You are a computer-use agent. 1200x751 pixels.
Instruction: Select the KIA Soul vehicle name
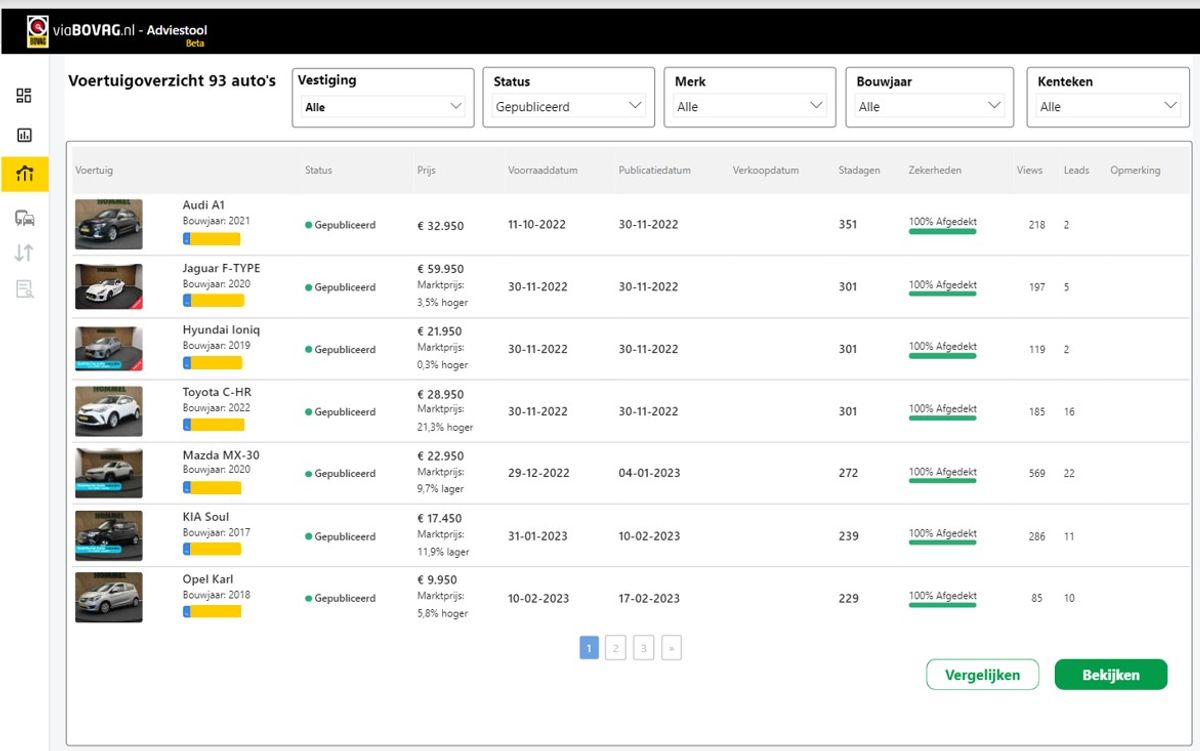pyautogui.click(x=205, y=517)
